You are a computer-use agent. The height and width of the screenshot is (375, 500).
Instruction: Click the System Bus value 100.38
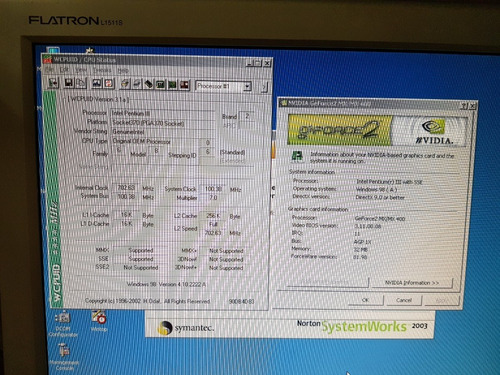point(126,197)
